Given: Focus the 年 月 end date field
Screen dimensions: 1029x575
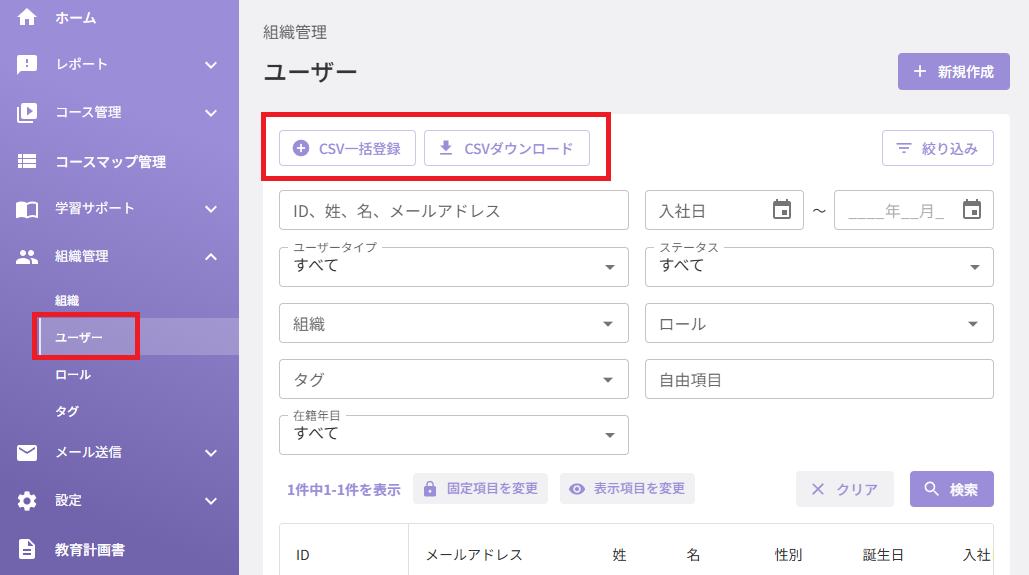Looking at the screenshot, I should click(x=914, y=210).
